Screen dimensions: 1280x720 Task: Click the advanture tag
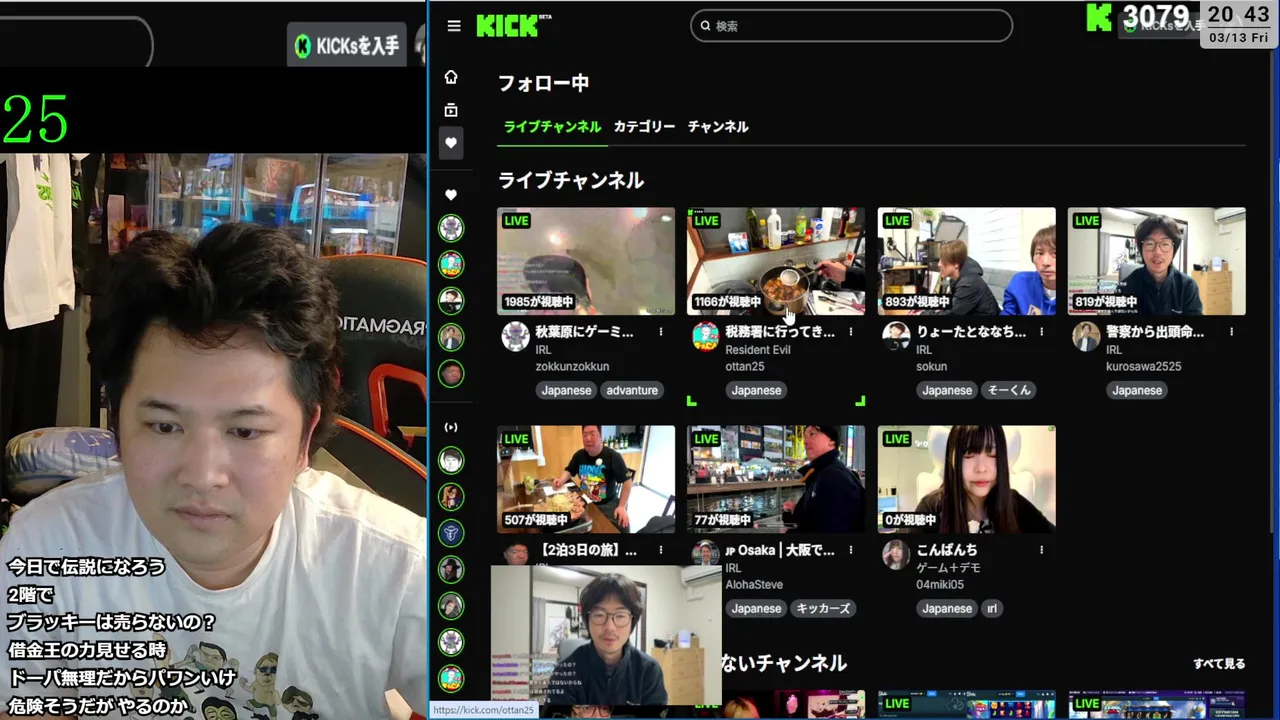point(632,390)
